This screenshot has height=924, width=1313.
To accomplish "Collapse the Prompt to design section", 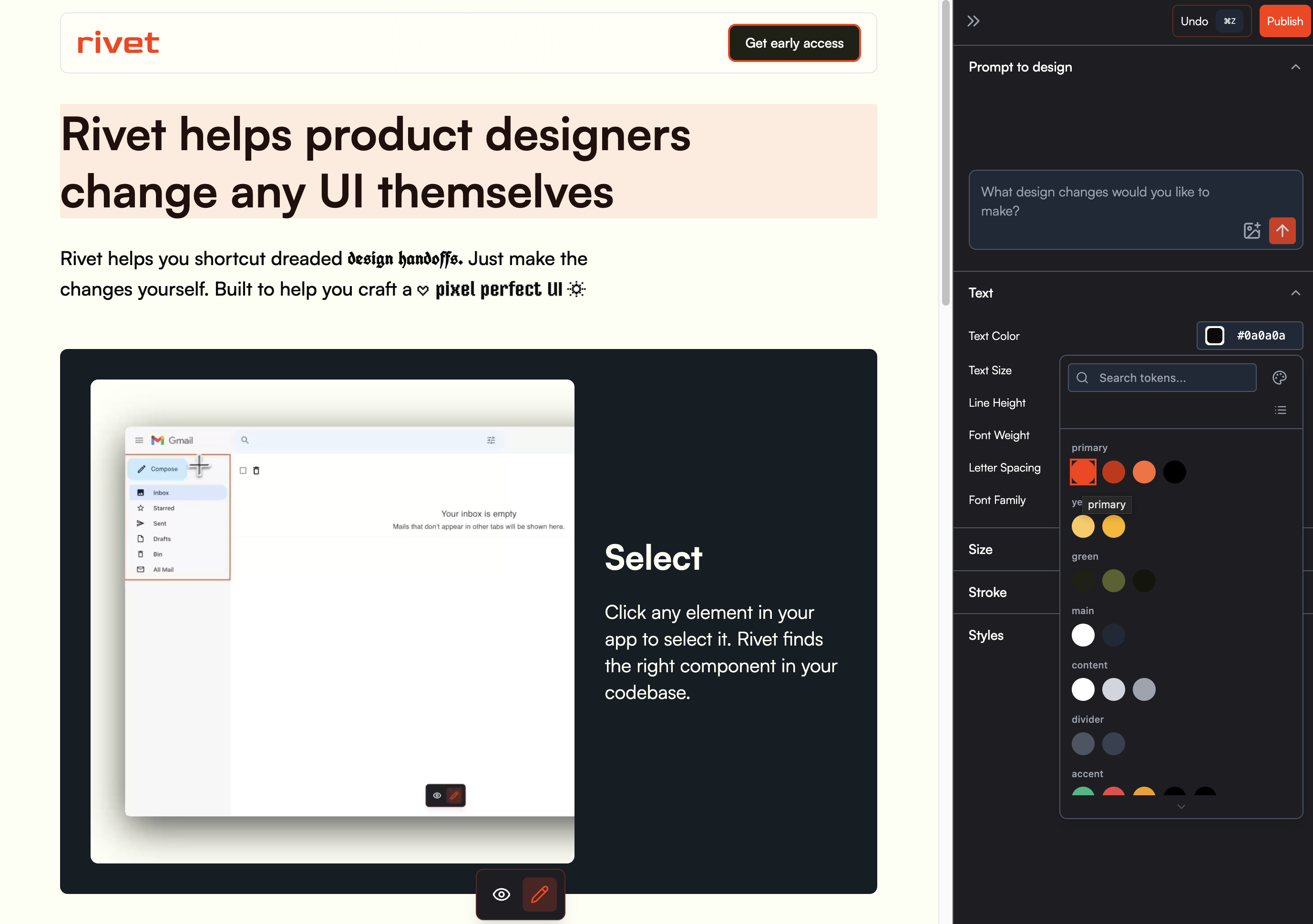I will tap(1295, 67).
